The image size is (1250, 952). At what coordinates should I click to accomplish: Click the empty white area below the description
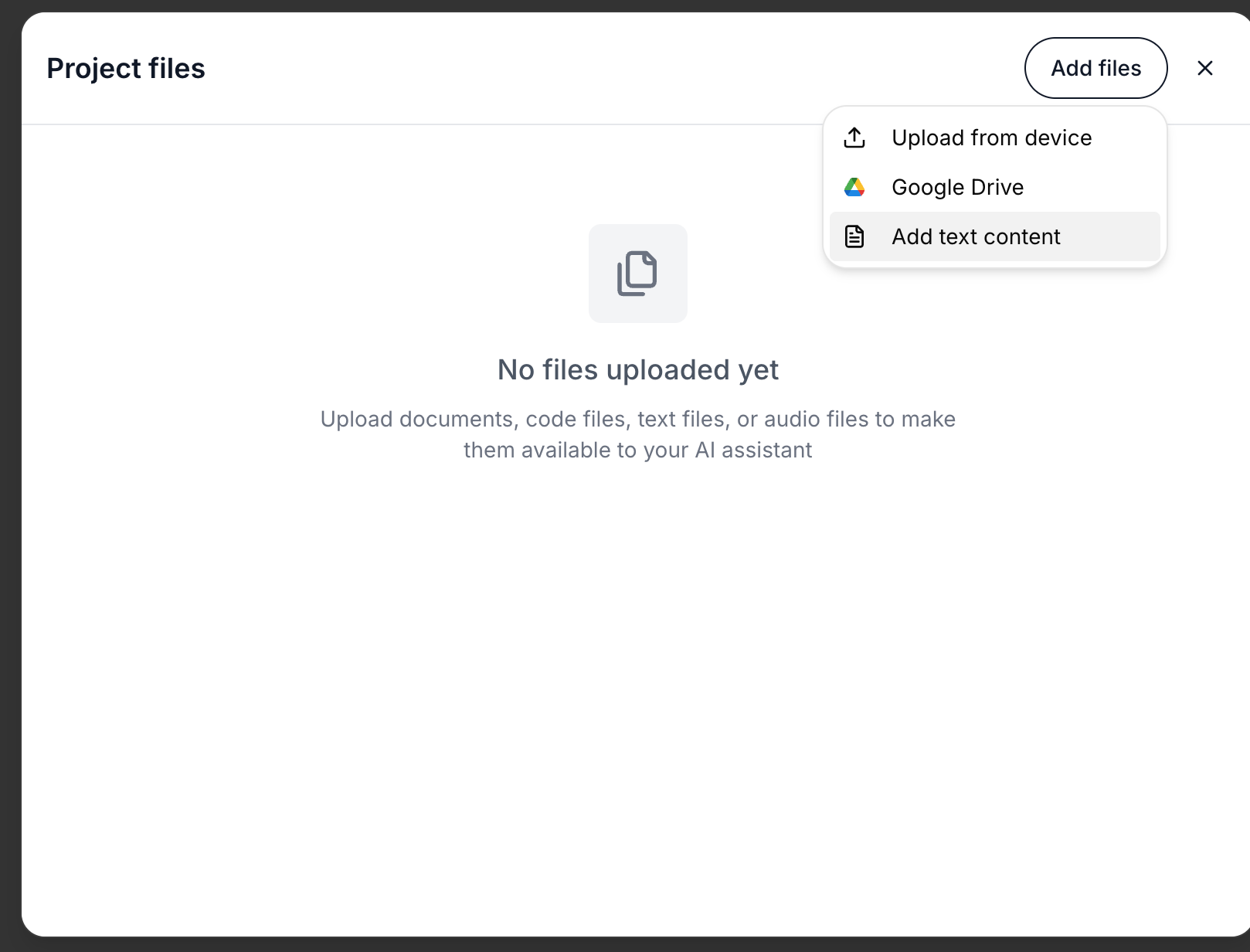[x=637, y=657]
